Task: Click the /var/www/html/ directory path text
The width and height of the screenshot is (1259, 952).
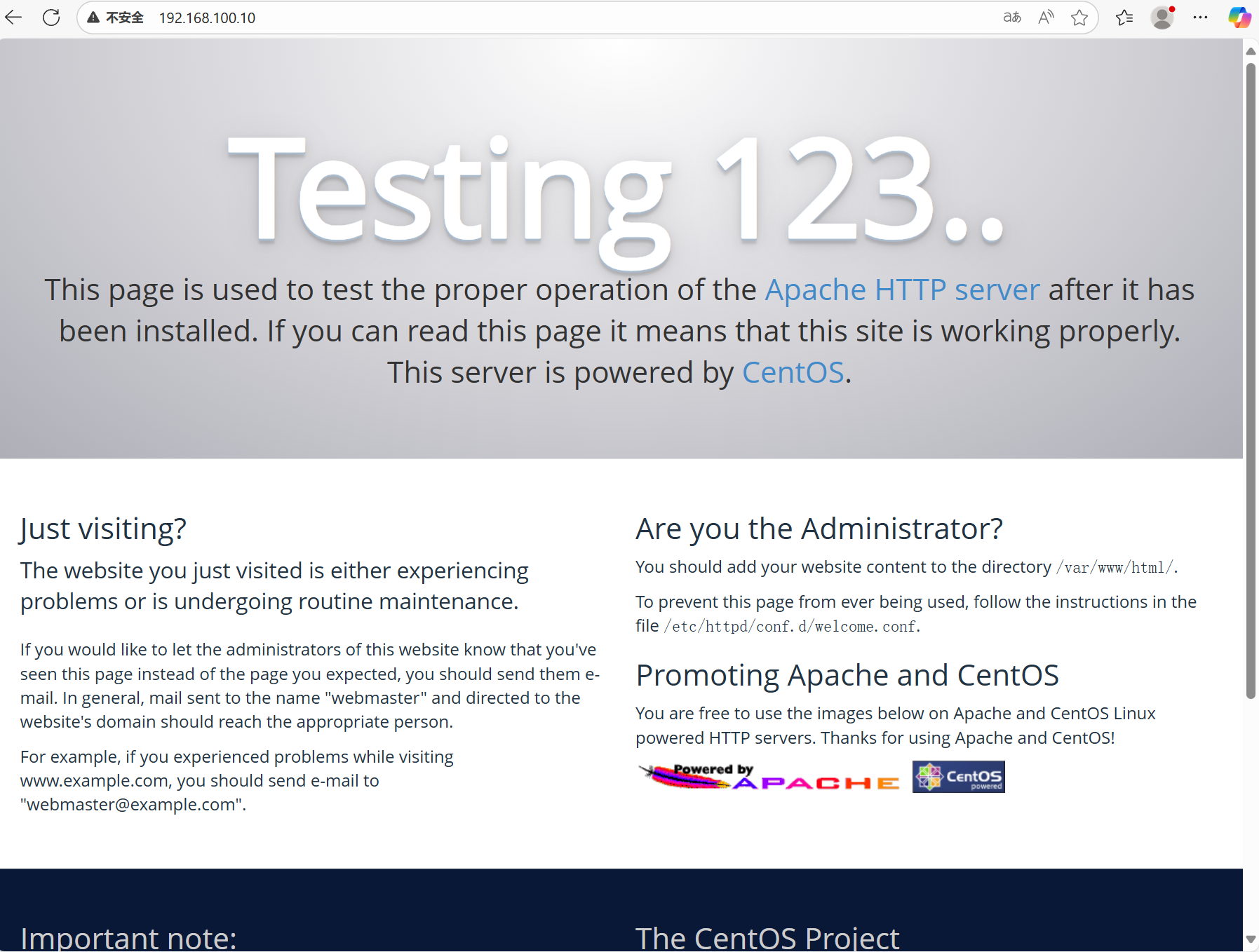Action: [1115, 567]
